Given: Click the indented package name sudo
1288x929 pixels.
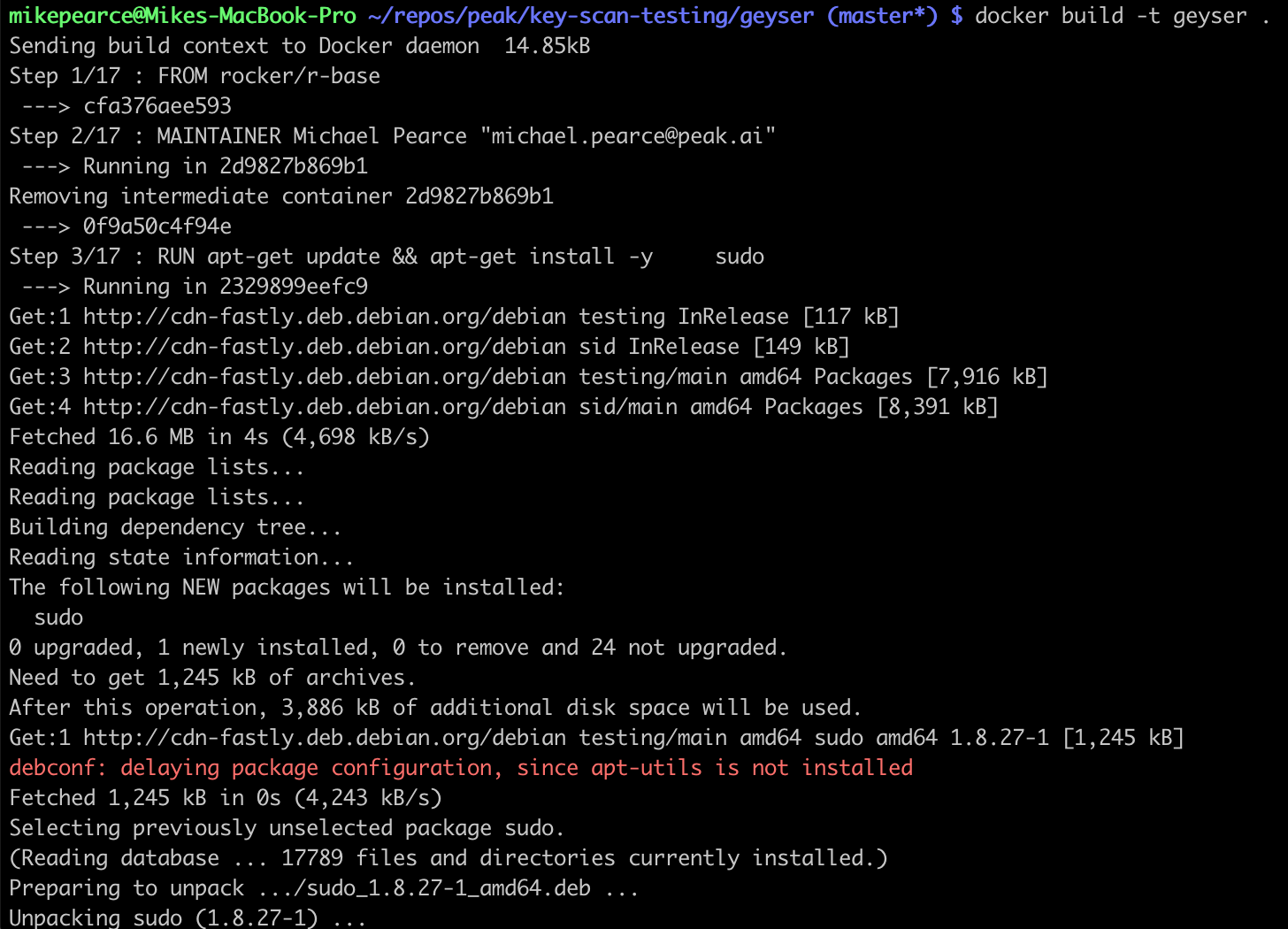Looking at the screenshot, I should 58,618.
